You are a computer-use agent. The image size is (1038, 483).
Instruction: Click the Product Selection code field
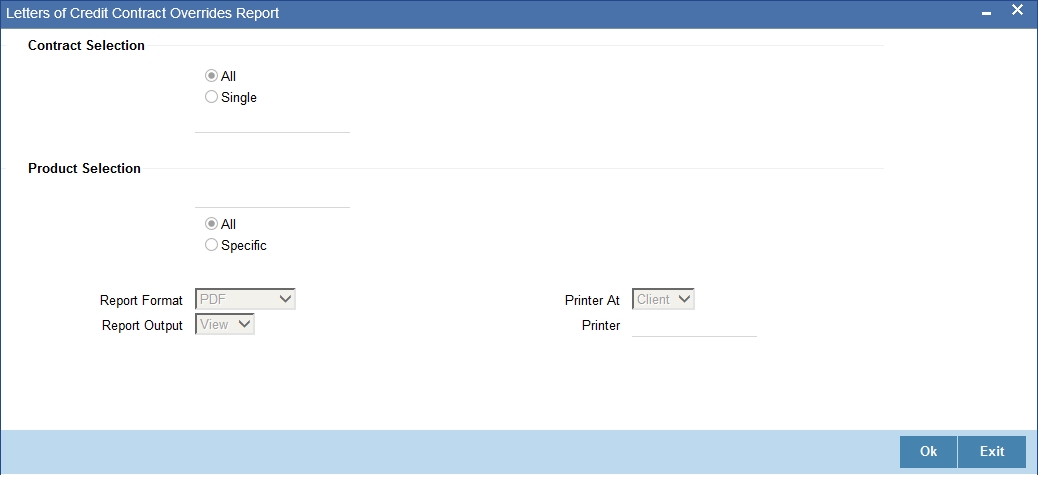pos(272,197)
